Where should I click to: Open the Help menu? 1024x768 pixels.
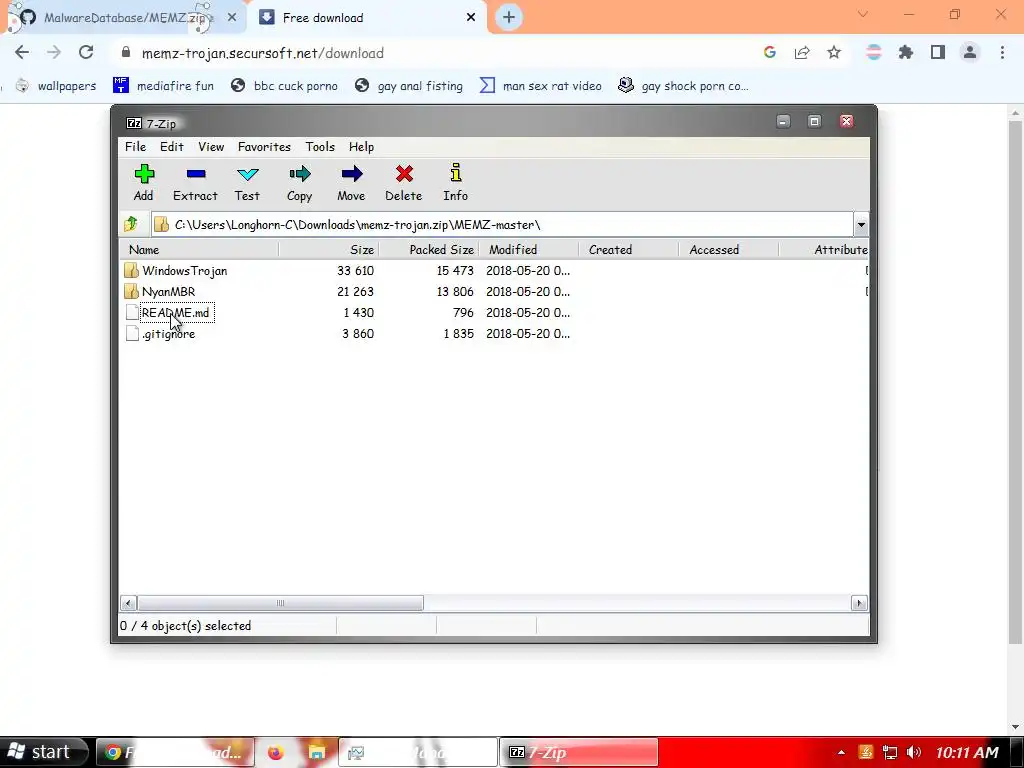[x=361, y=147]
